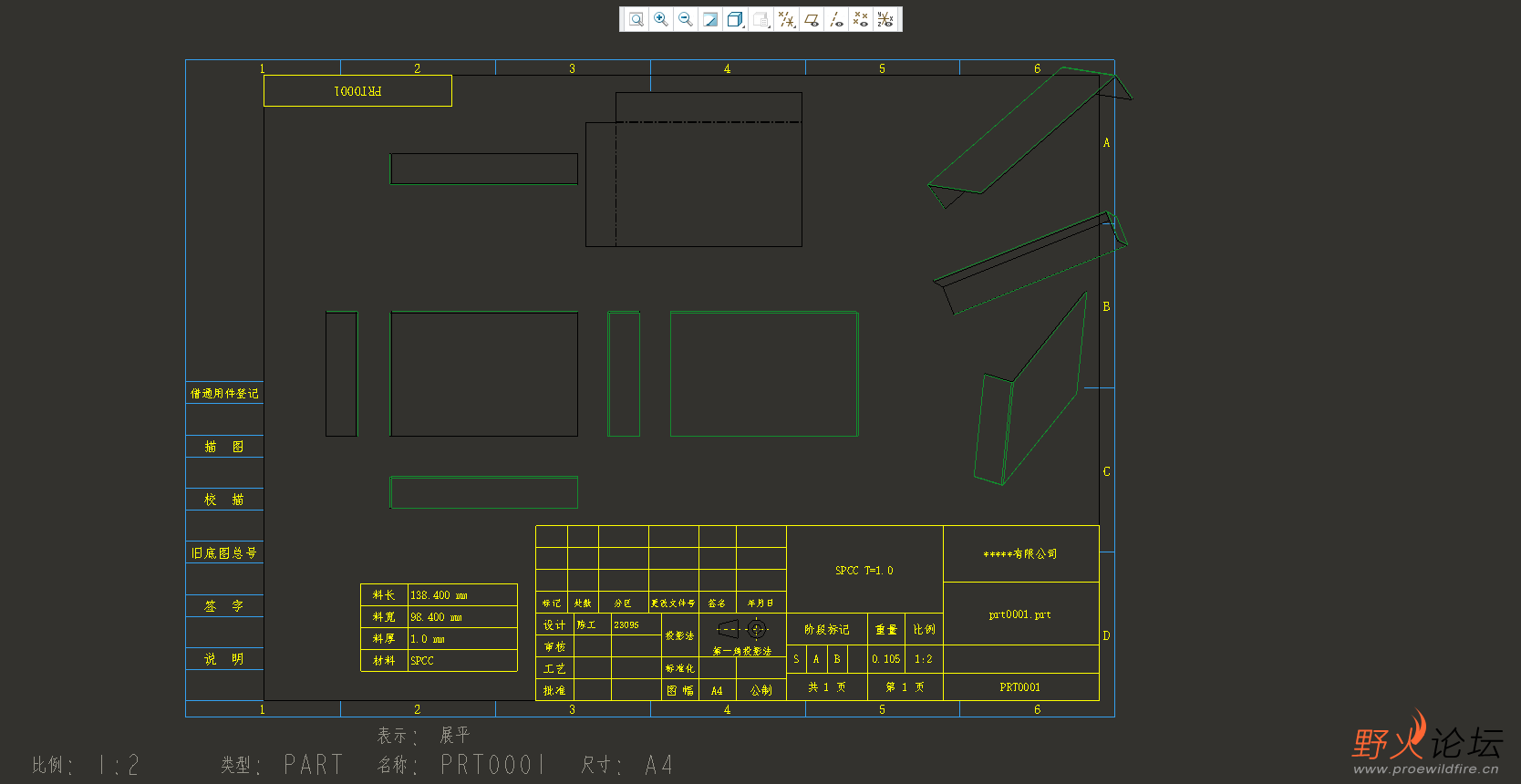Select the mirrored PRT0001 note box

coord(357,91)
